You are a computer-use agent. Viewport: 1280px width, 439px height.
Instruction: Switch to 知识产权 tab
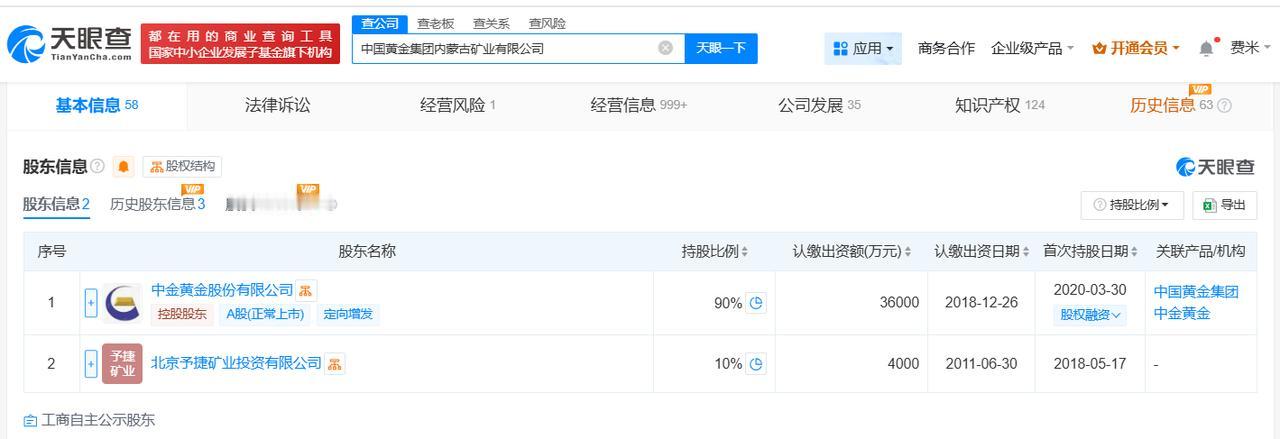[1000, 105]
